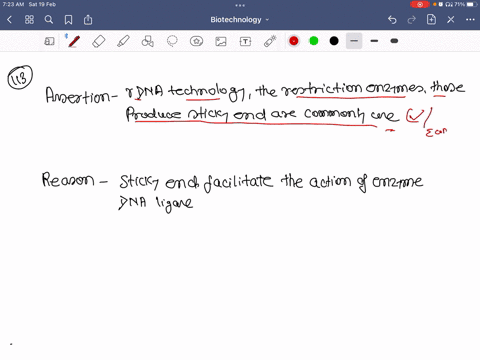Bookmark the current page
The height and width of the screenshot is (360, 480).
[68, 20]
